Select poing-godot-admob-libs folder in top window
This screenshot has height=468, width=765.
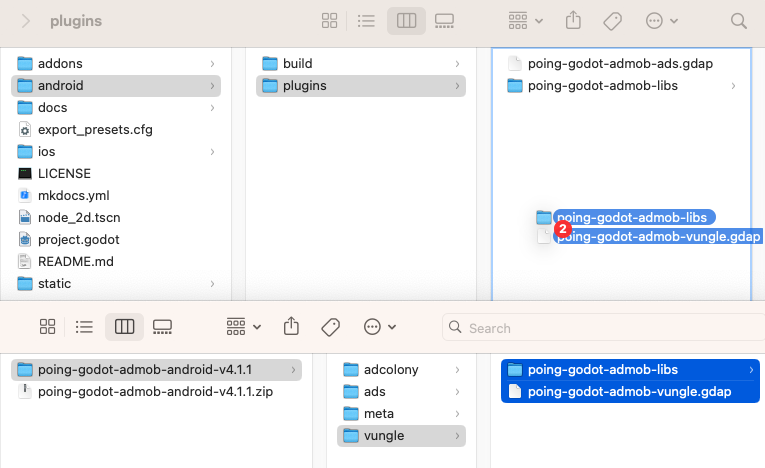coord(621,85)
